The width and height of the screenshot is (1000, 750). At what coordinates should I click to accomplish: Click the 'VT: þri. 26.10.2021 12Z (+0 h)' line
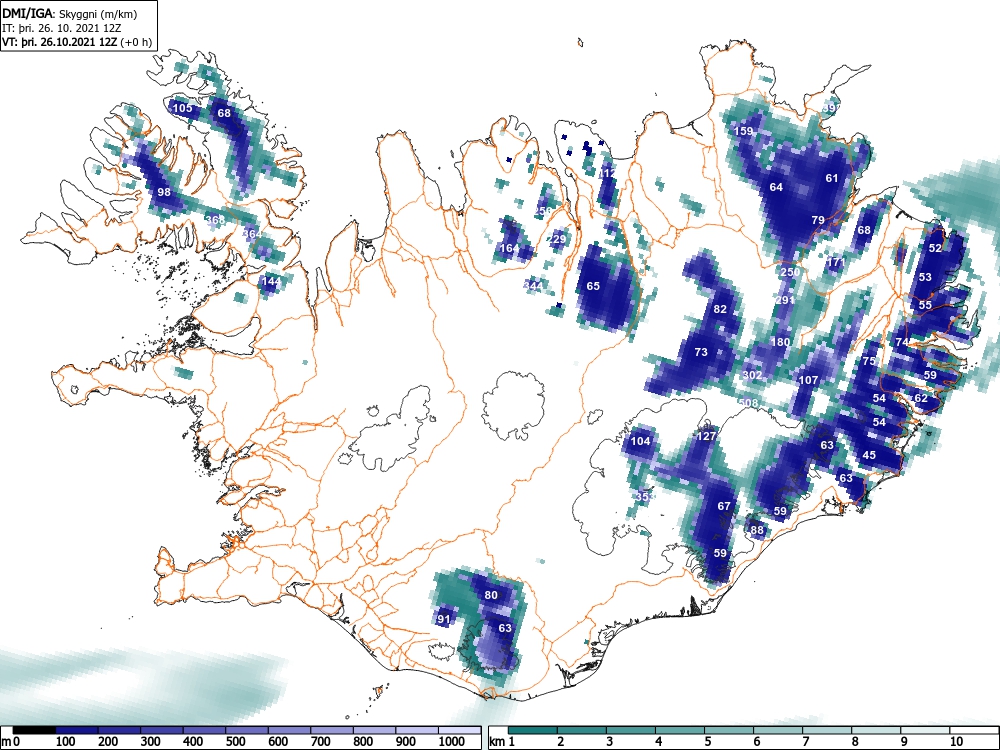pyautogui.click(x=77, y=41)
